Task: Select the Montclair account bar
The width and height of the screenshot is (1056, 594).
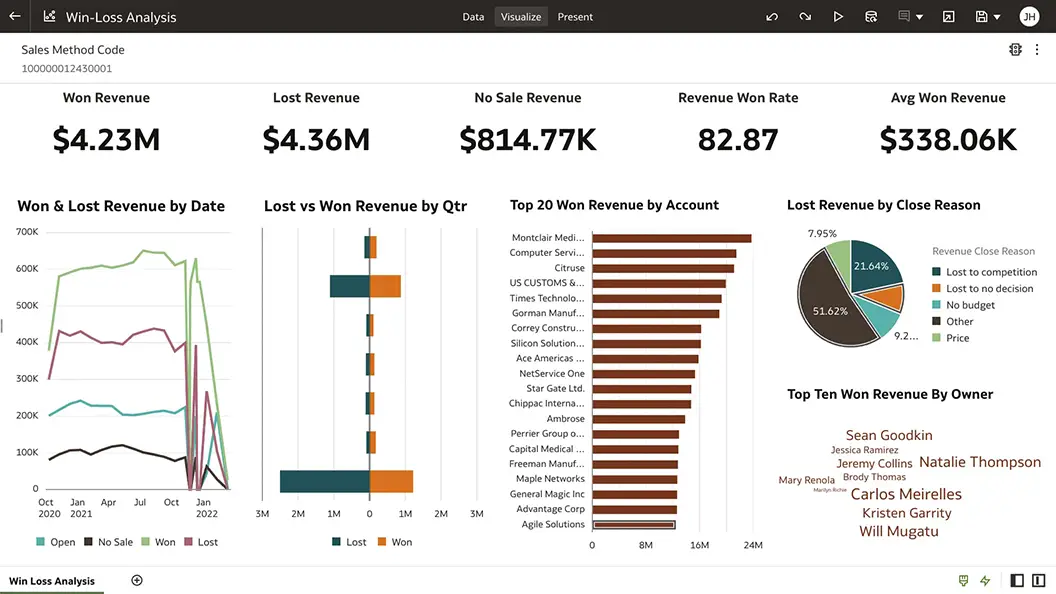Action: [x=671, y=238]
